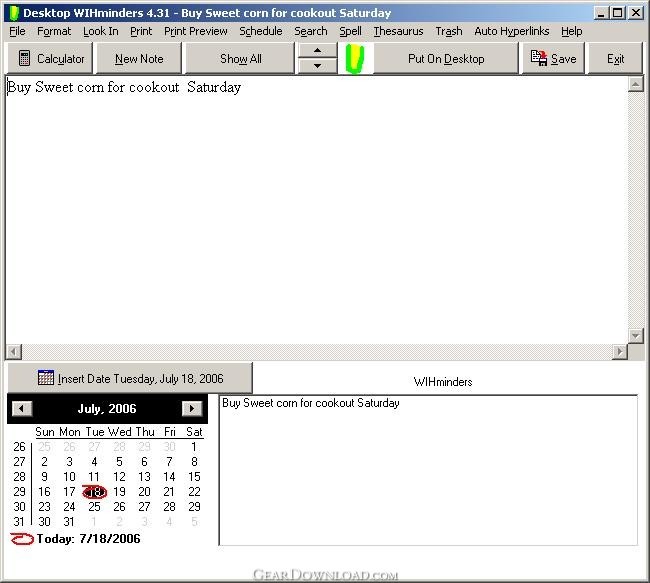Go to the next note with down arrow
The height and width of the screenshot is (583, 650).
pyautogui.click(x=318, y=66)
